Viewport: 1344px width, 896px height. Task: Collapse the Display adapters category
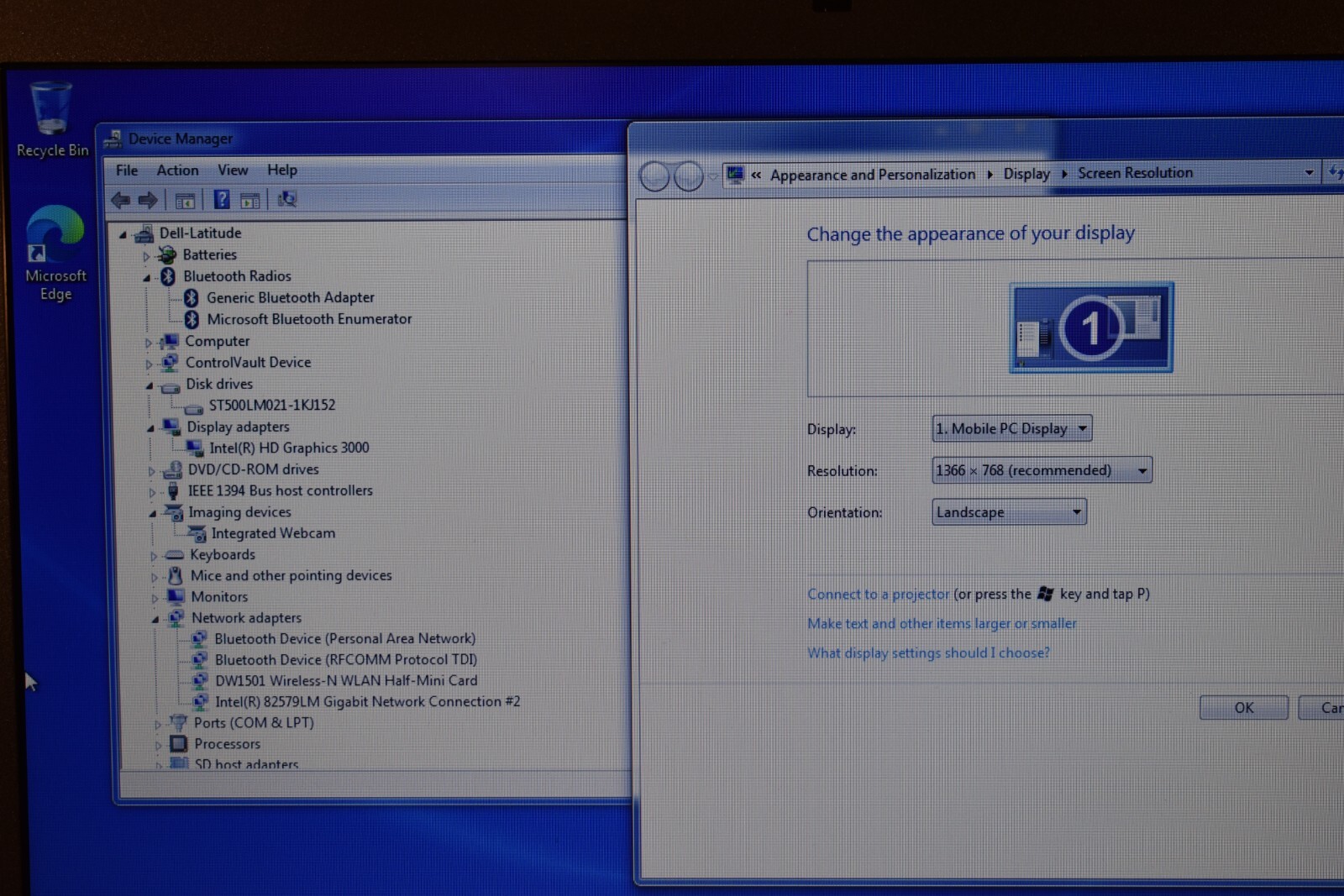tap(150, 428)
